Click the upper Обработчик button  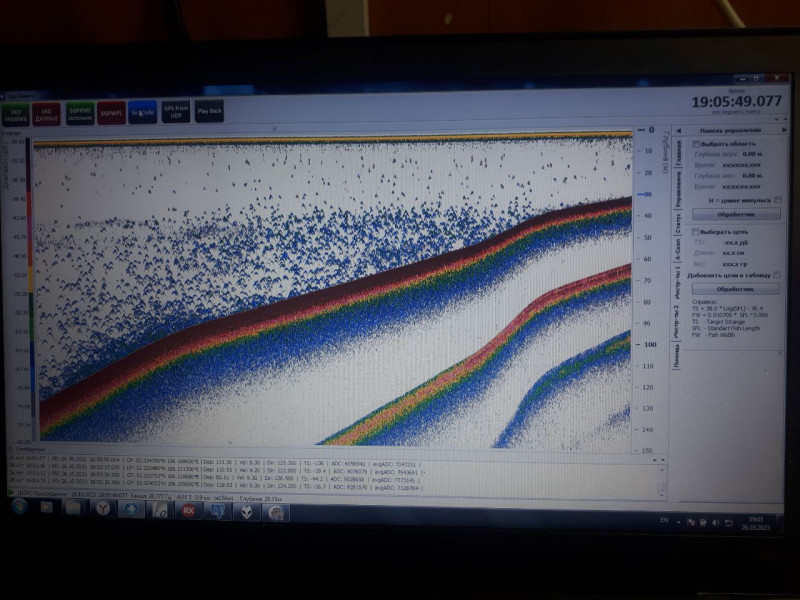tap(735, 214)
